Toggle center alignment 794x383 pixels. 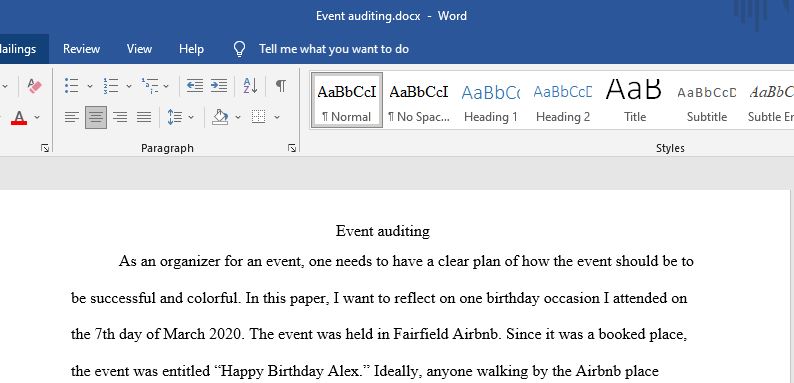click(96, 118)
